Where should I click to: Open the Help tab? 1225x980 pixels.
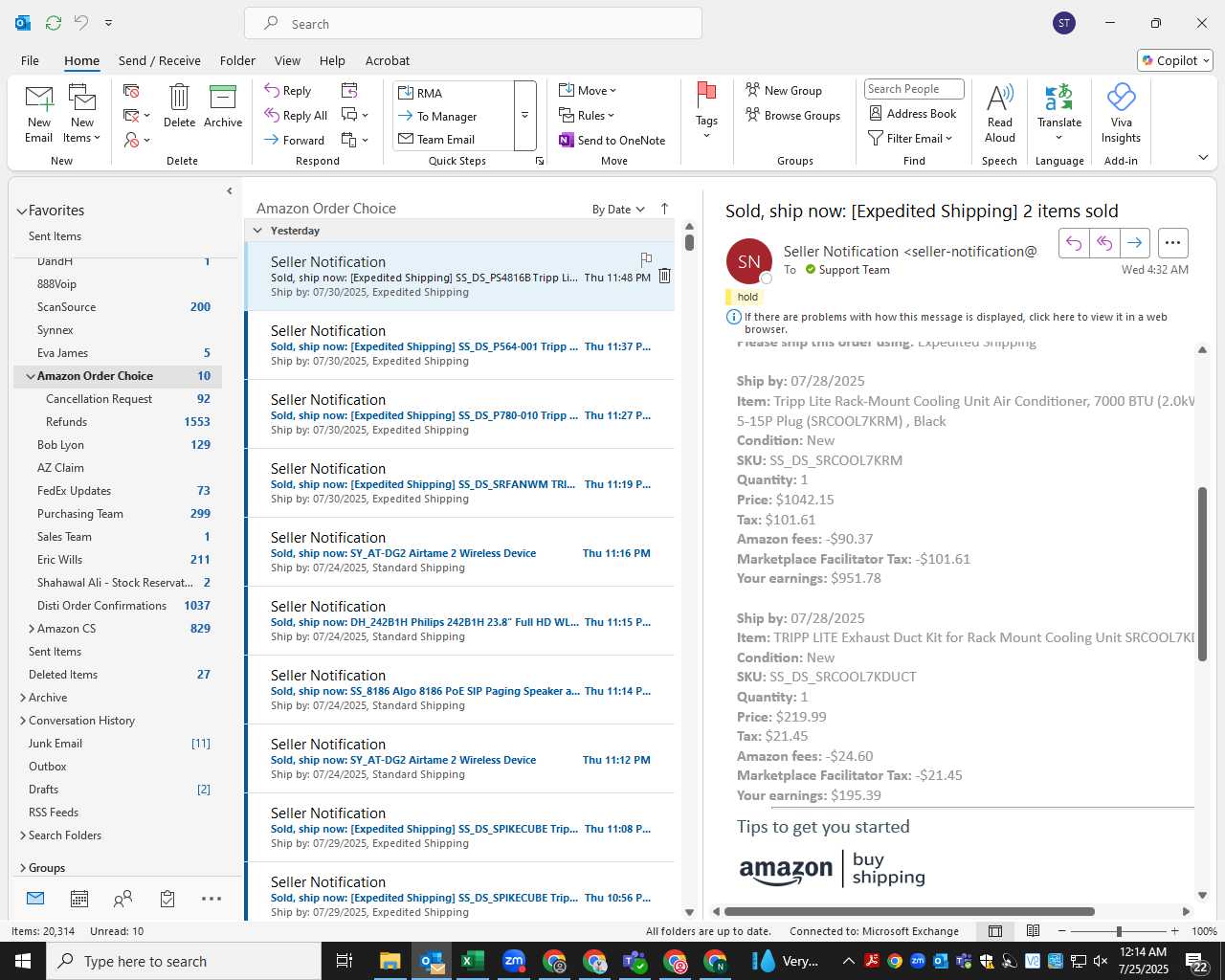(332, 60)
